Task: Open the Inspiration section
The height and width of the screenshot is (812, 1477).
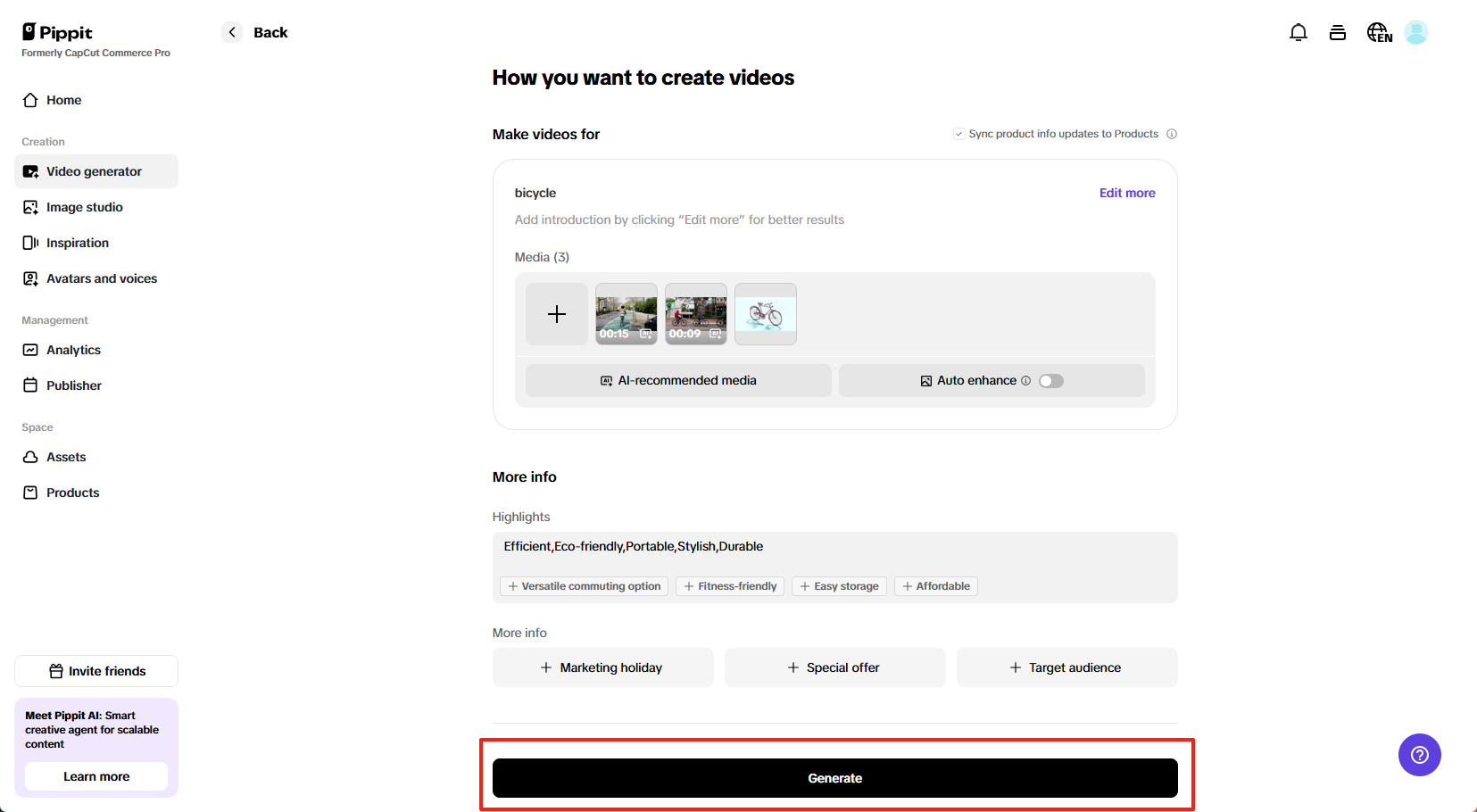Action: tap(77, 242)
